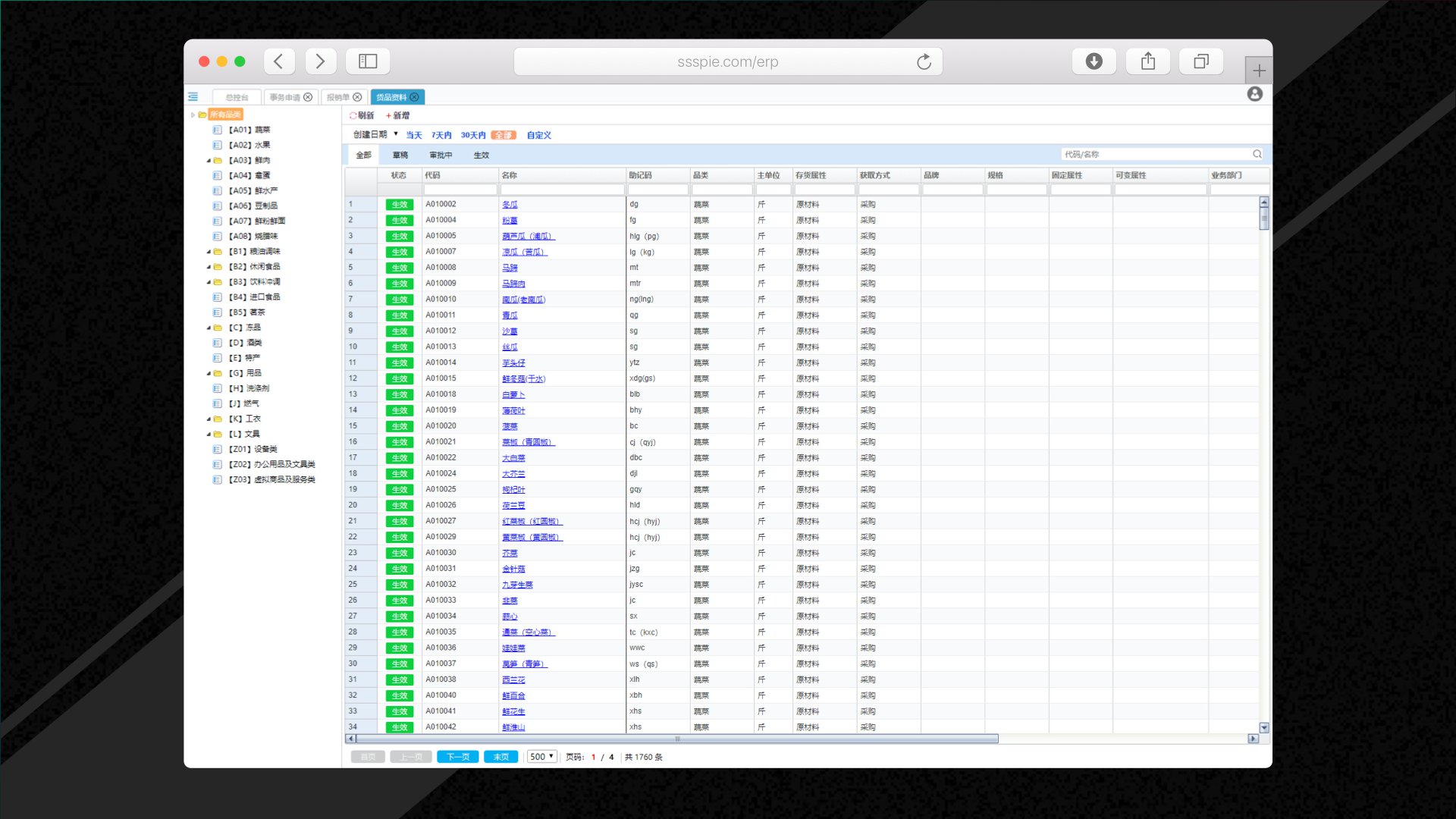Open the user account avatar icon

(x=1255, y=94)
